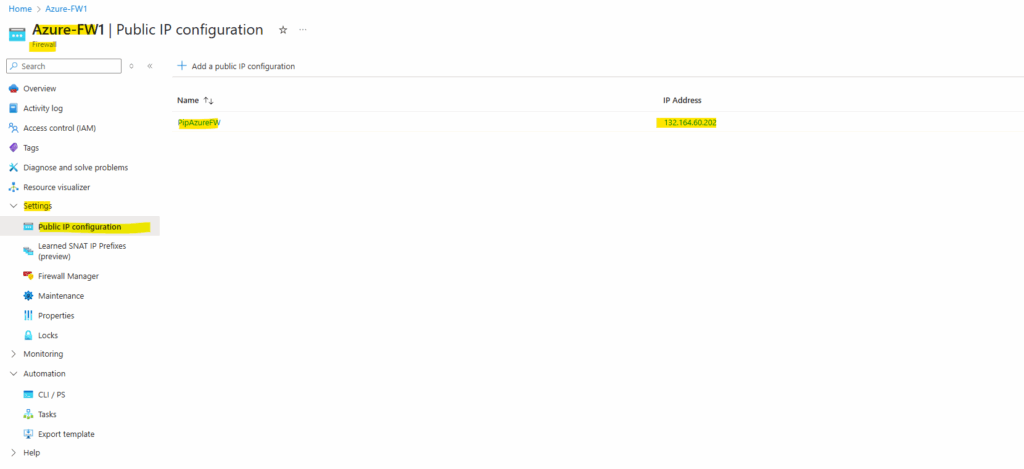
Task: Click Add a public IP configuration
Action: click(236, 66)
